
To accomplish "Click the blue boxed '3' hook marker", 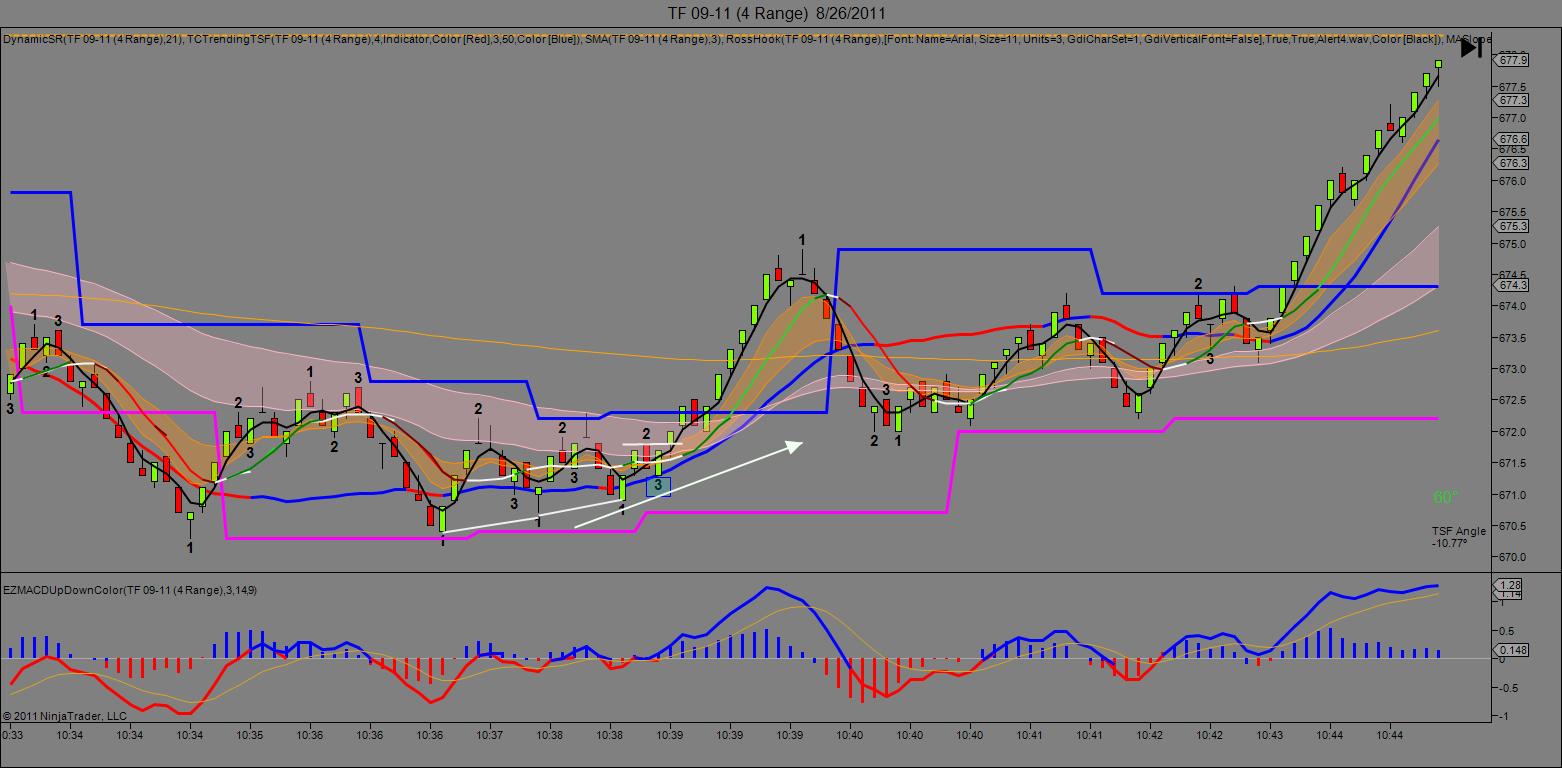I will point(658,485).
